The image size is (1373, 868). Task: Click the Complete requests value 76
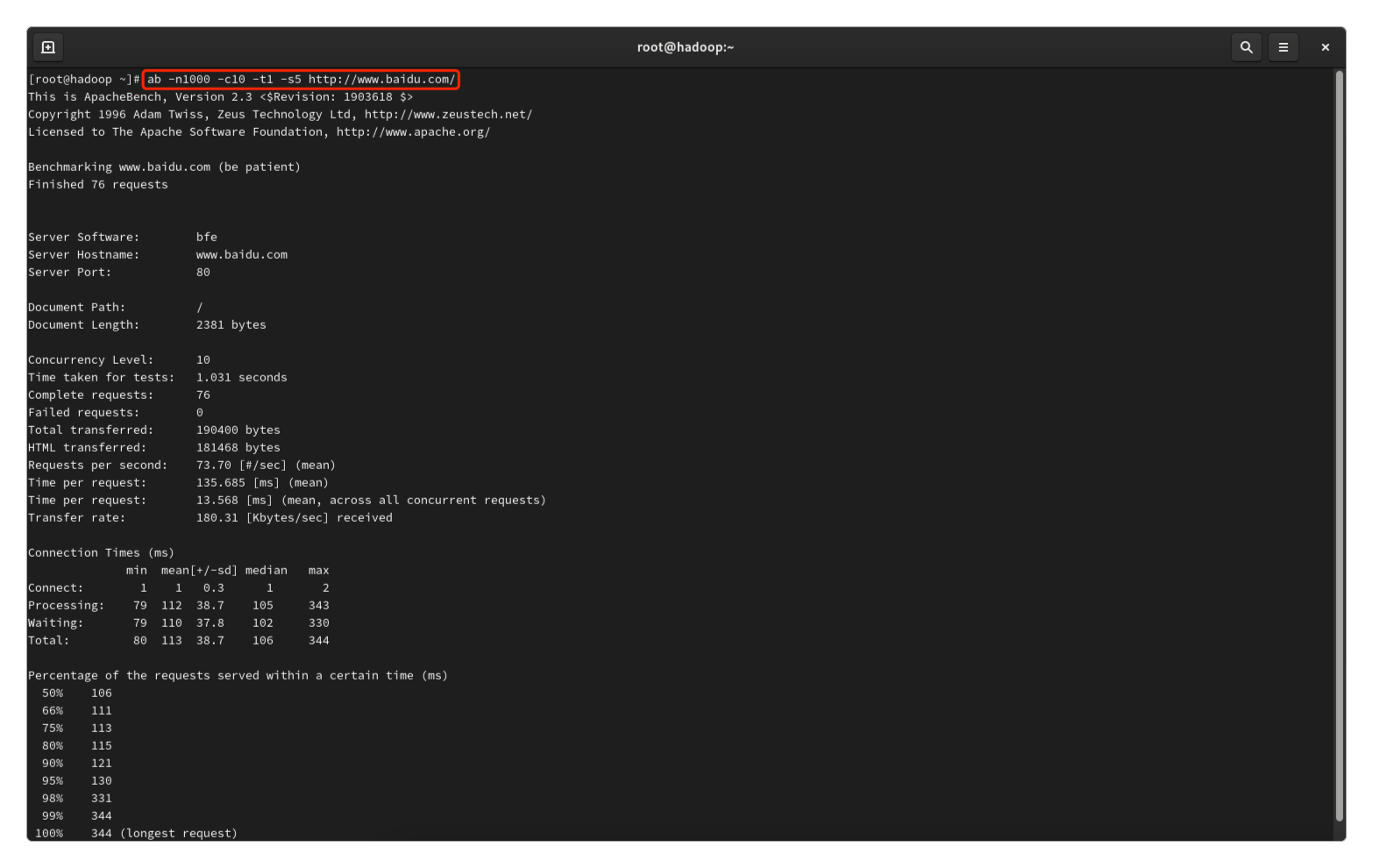click(x=203, y=395)
